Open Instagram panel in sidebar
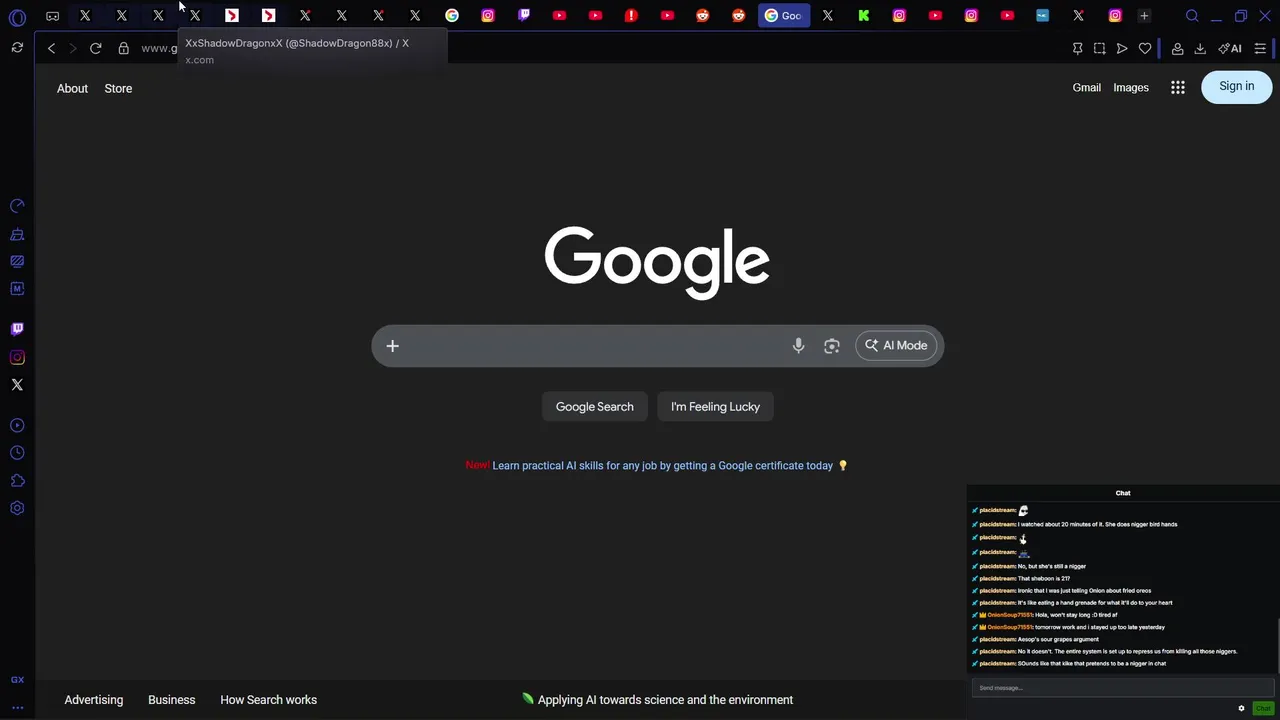Image resolution: width=1280 pixels, height=720 pixels. tap(17, 357)
